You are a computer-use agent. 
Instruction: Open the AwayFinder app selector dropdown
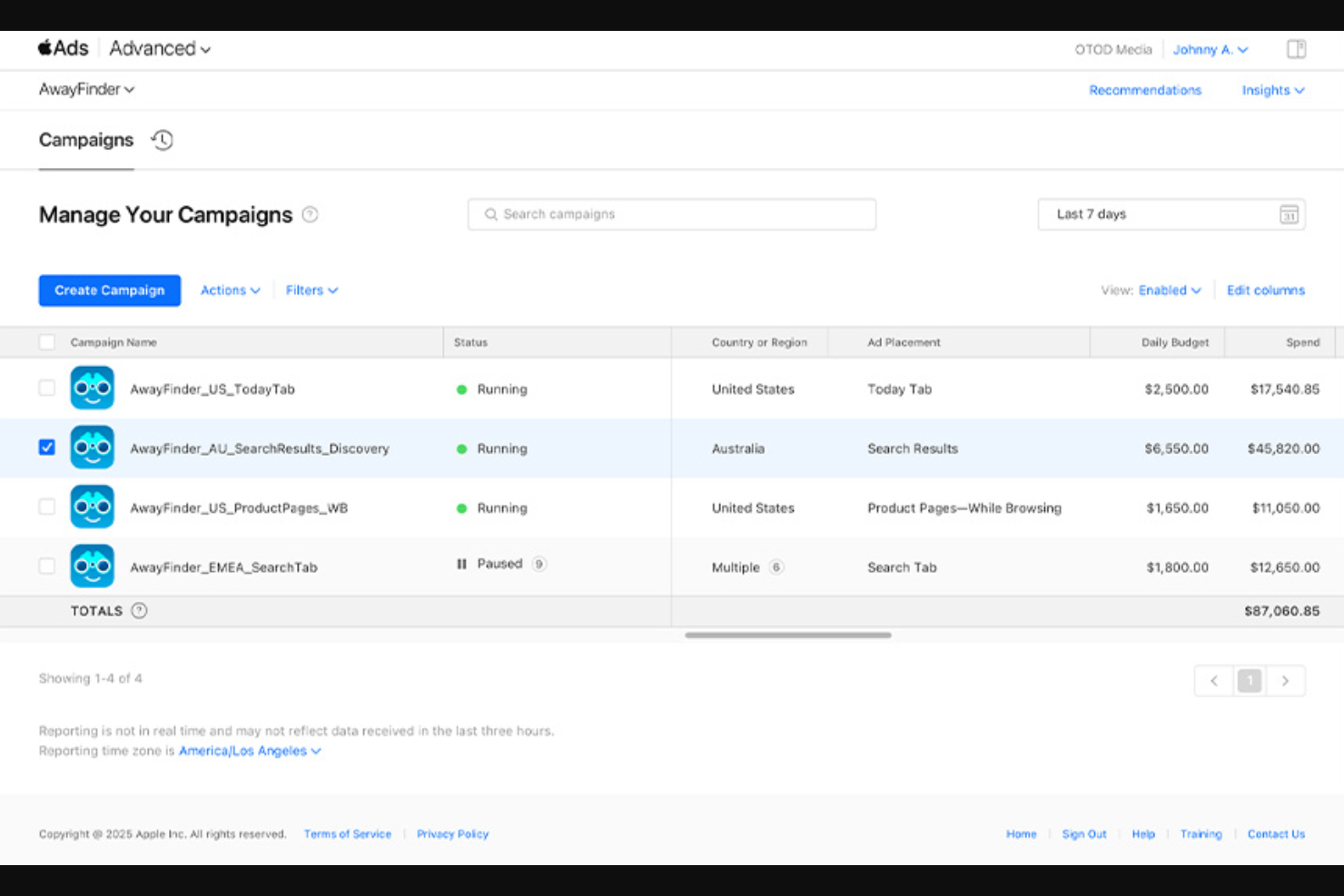click(86, 89)
